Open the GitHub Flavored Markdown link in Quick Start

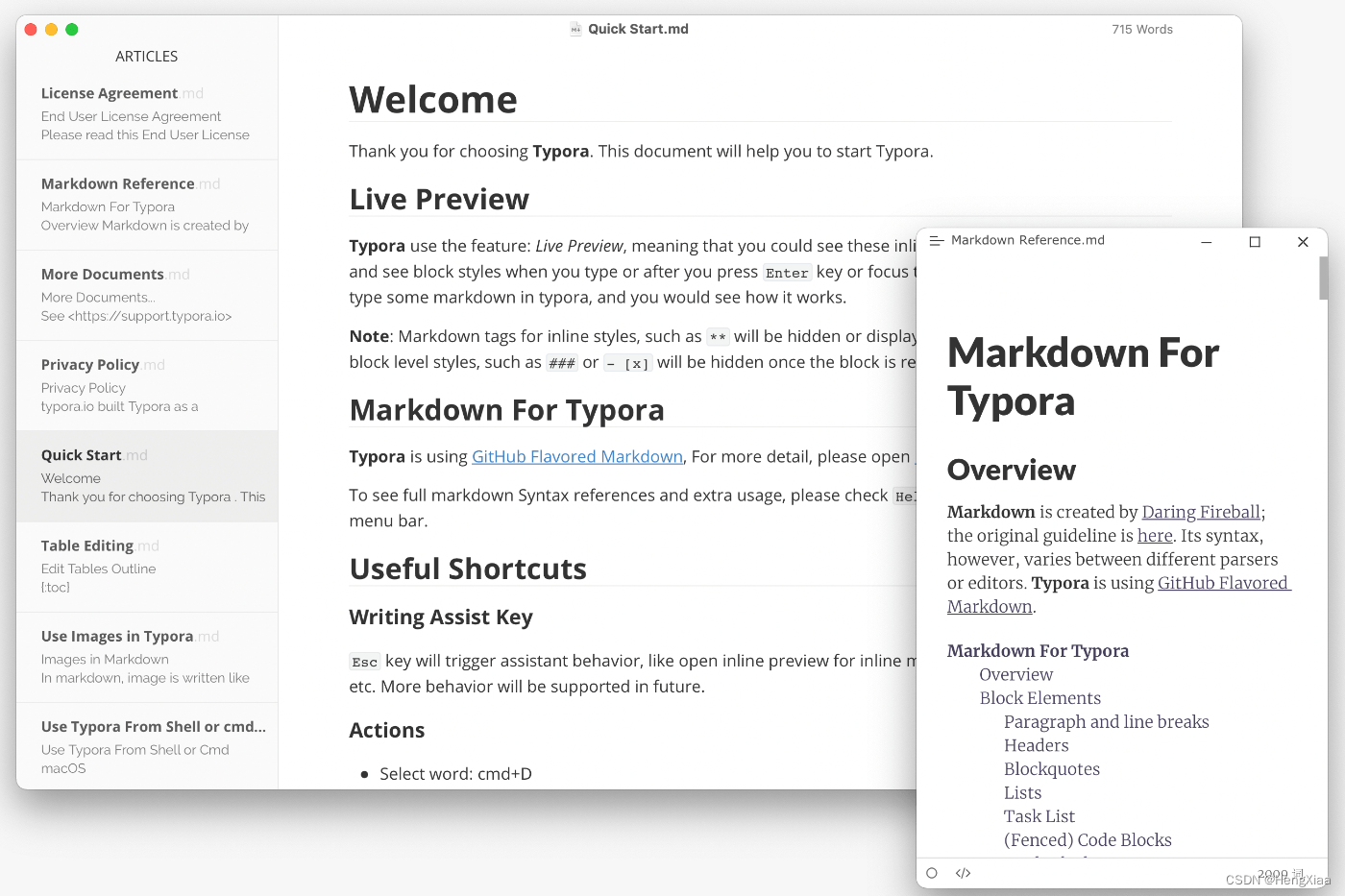577,456
